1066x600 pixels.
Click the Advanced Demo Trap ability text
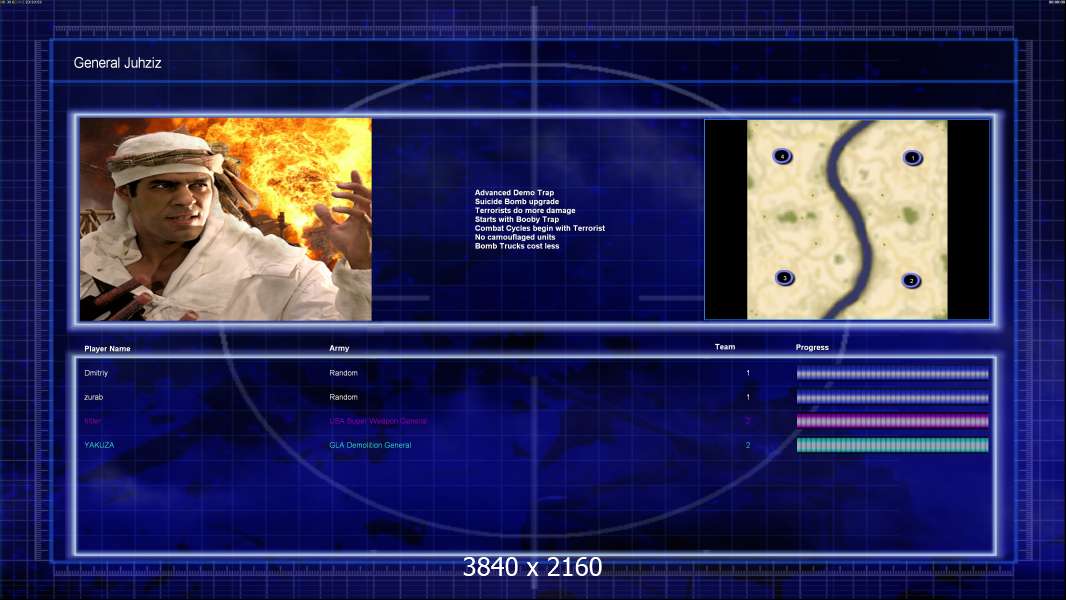pyautogui.click(x=515, y=193)
